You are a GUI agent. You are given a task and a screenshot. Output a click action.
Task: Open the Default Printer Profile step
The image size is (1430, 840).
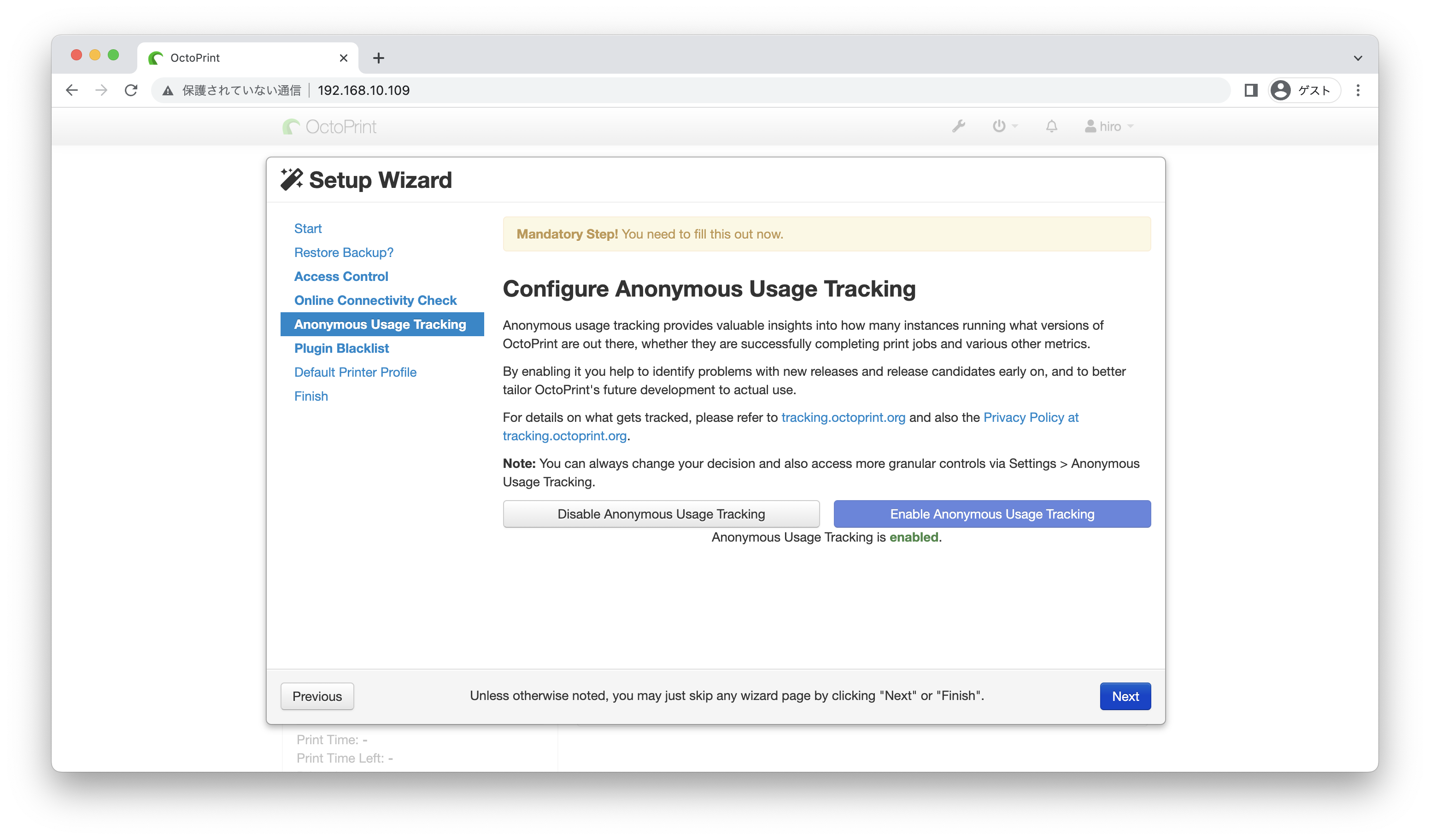coord(355,372)
